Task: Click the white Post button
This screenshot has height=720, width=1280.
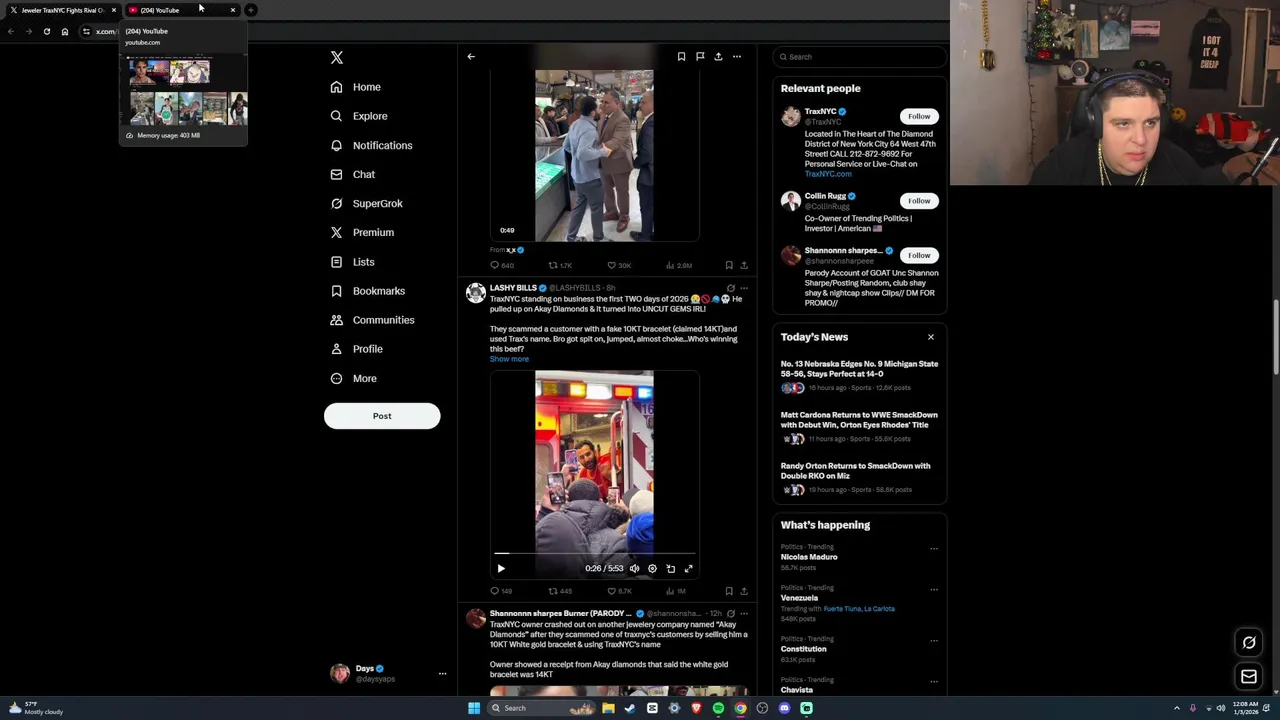Action: pos(382,416)
